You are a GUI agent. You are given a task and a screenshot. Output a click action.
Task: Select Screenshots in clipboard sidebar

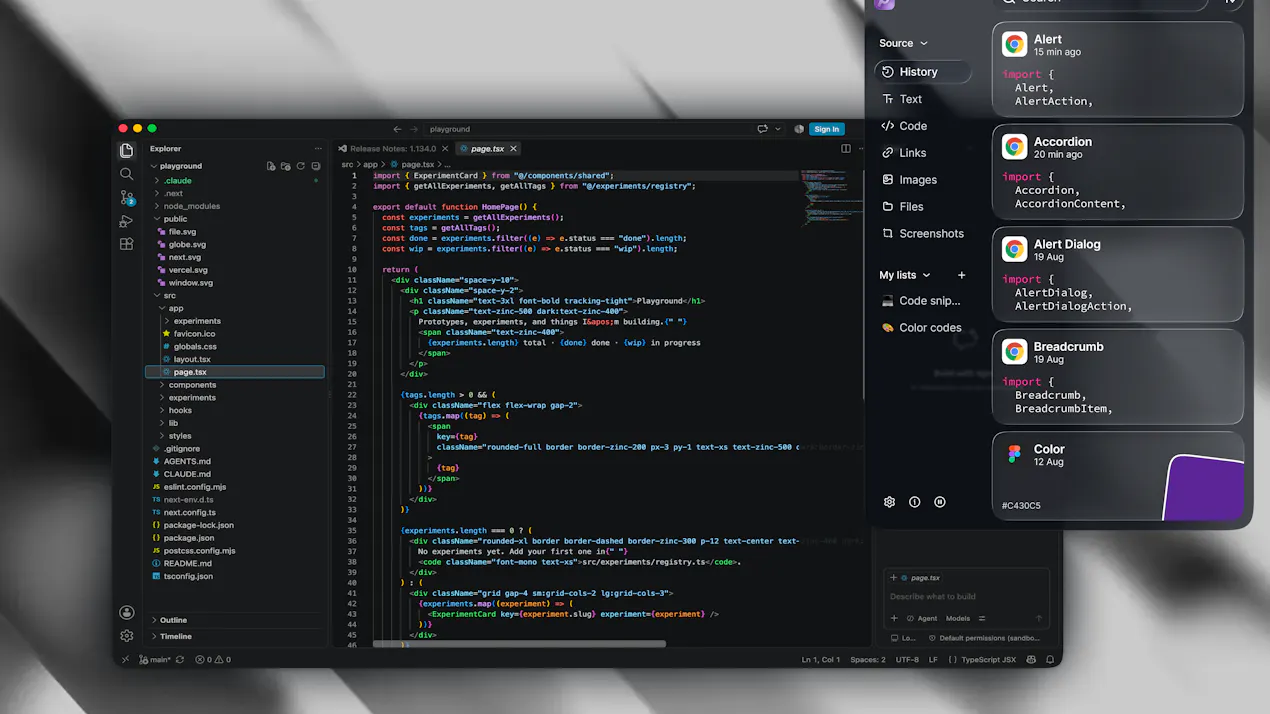coord(923,234)
